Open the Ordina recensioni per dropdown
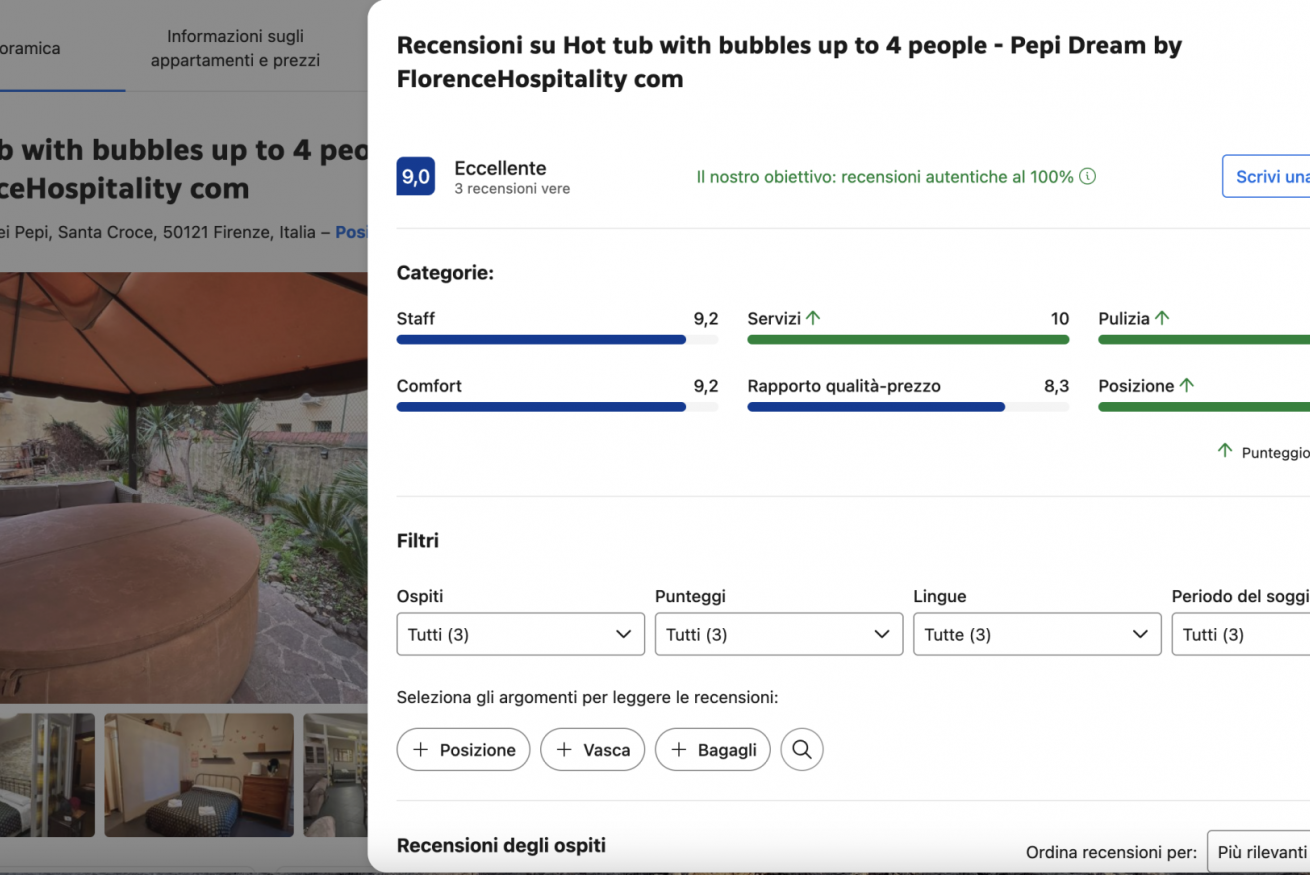1310x875 pixels. [x=1259, y=852]
